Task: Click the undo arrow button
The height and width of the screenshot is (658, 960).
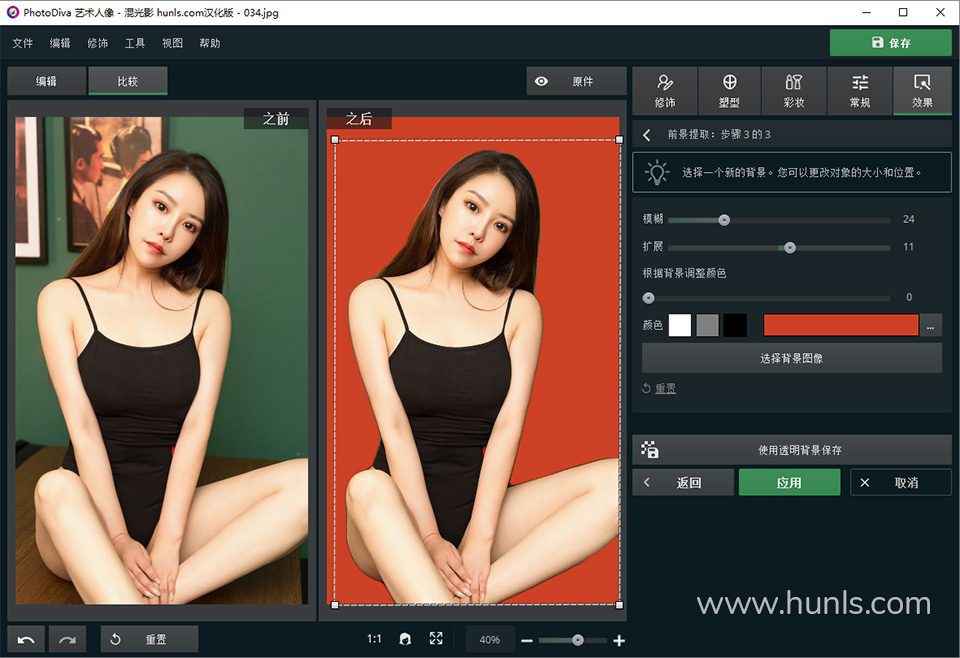Action: [x=26, y=640]
